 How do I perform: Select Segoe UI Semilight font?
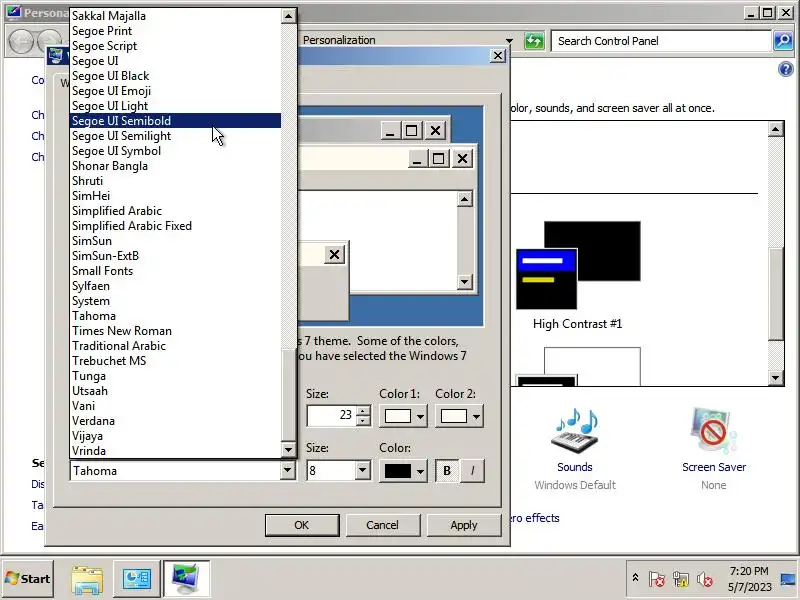point(175,136)
